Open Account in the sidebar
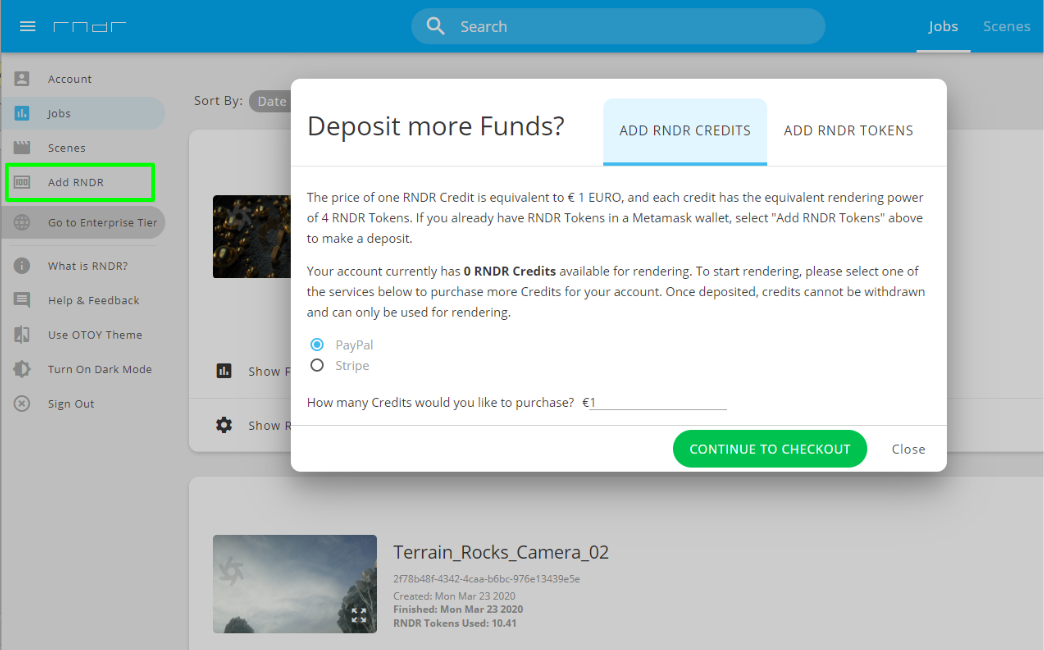Viewport: 1044px width, 650px height. coord(83,79)
